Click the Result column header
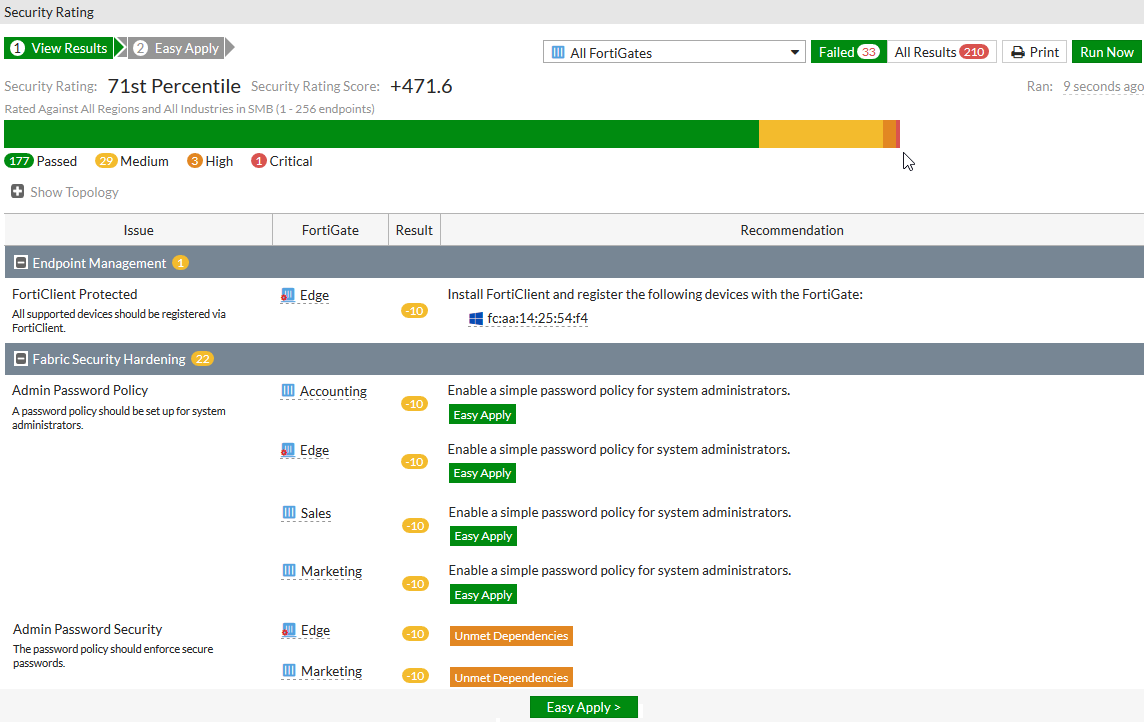The height and width of the screenshot is (722, 1144). click(x=414, y=230)
